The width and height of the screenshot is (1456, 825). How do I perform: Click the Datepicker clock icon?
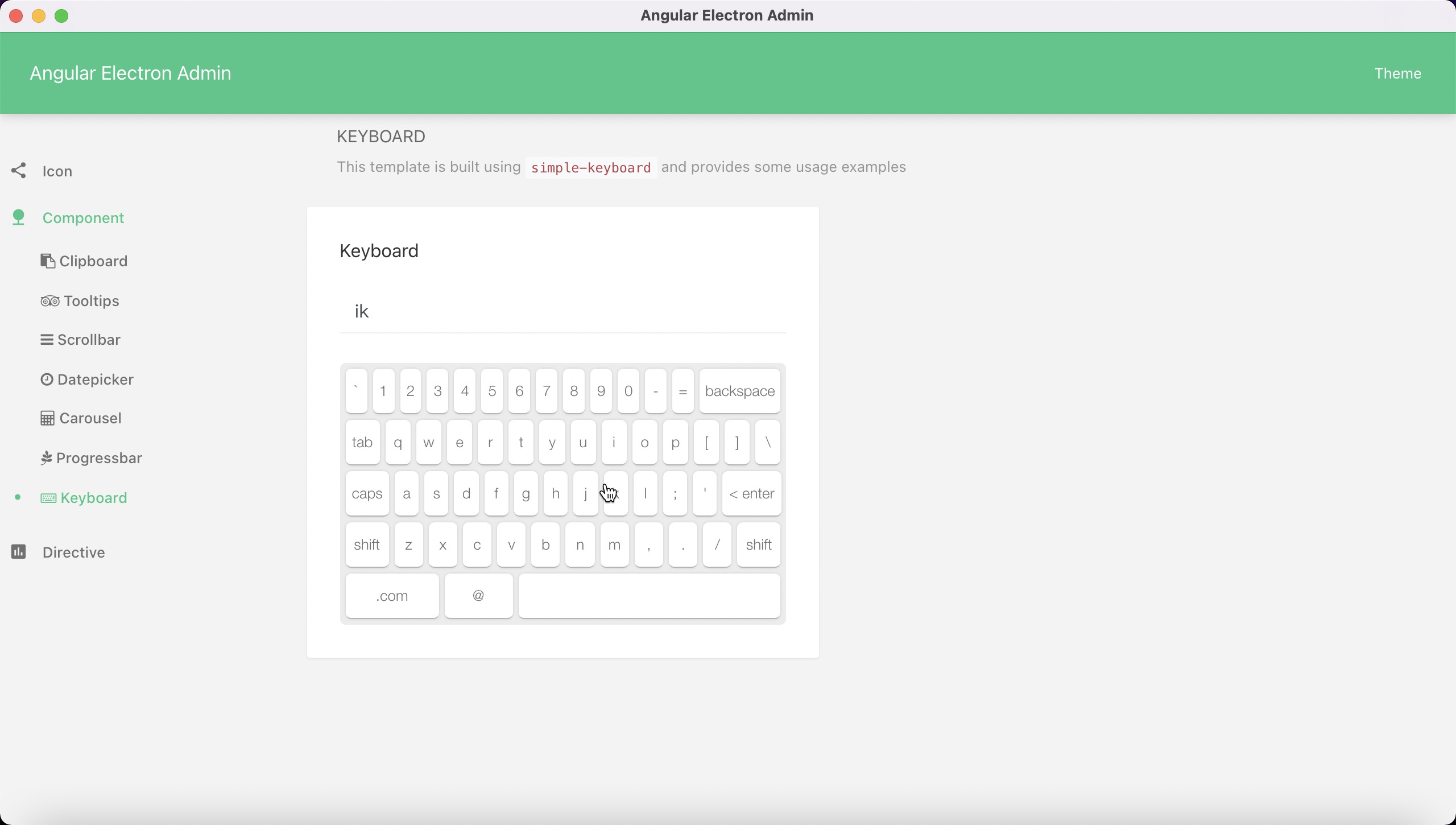pyautogui.click(x=47, y=379)
